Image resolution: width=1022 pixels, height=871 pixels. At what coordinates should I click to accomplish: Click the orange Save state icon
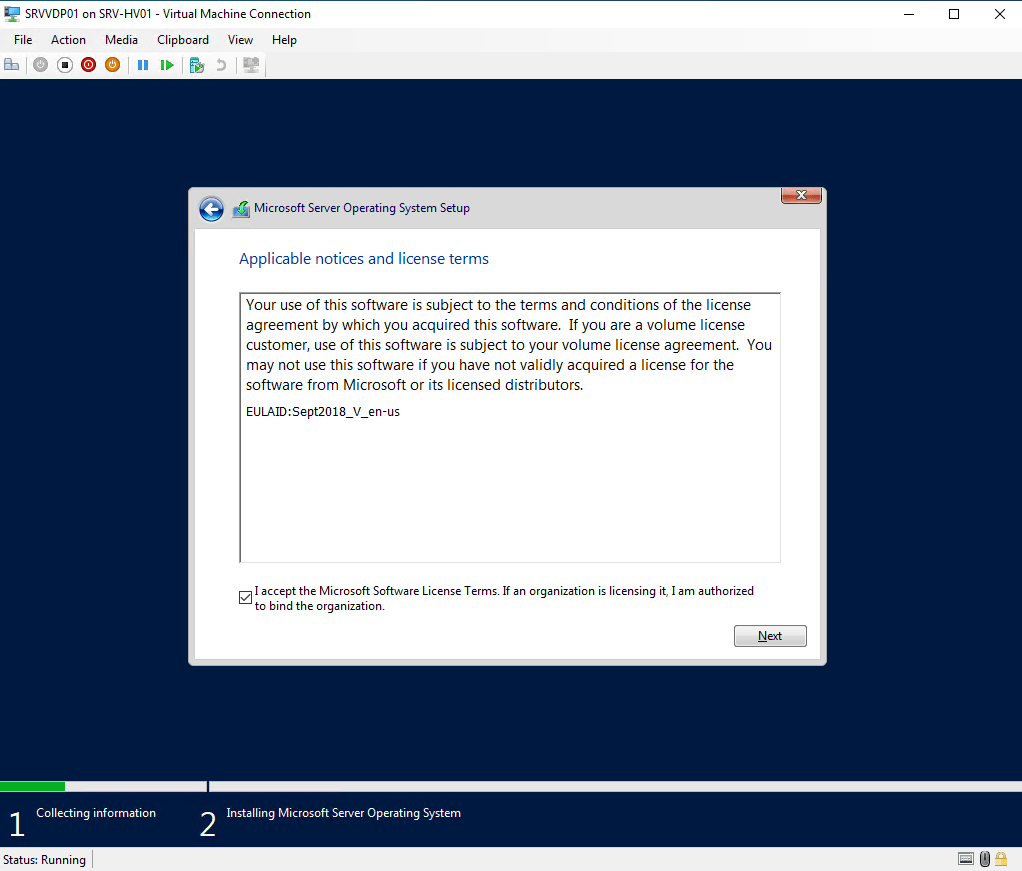pos(112,65)
